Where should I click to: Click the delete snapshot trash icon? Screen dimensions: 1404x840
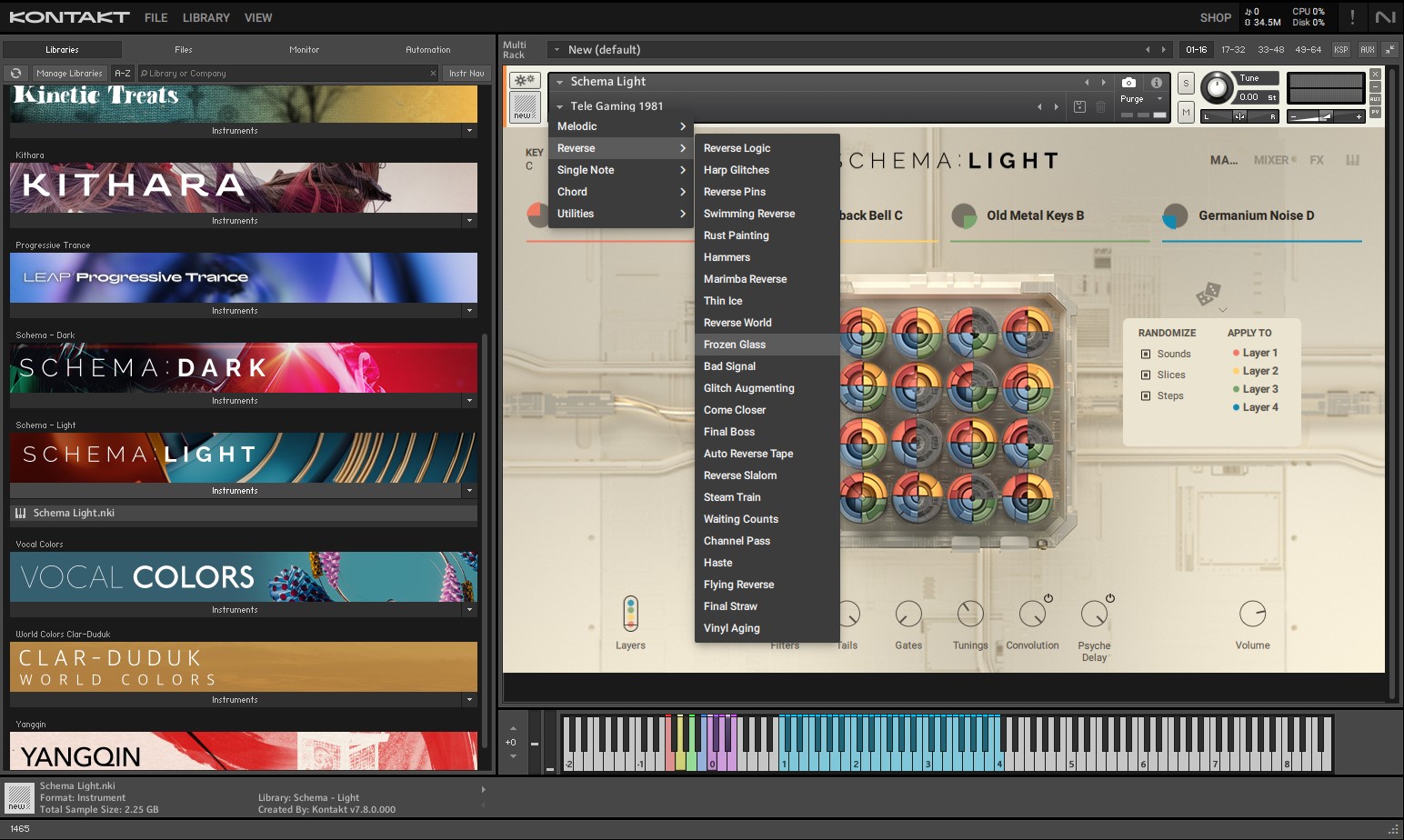1100,106
